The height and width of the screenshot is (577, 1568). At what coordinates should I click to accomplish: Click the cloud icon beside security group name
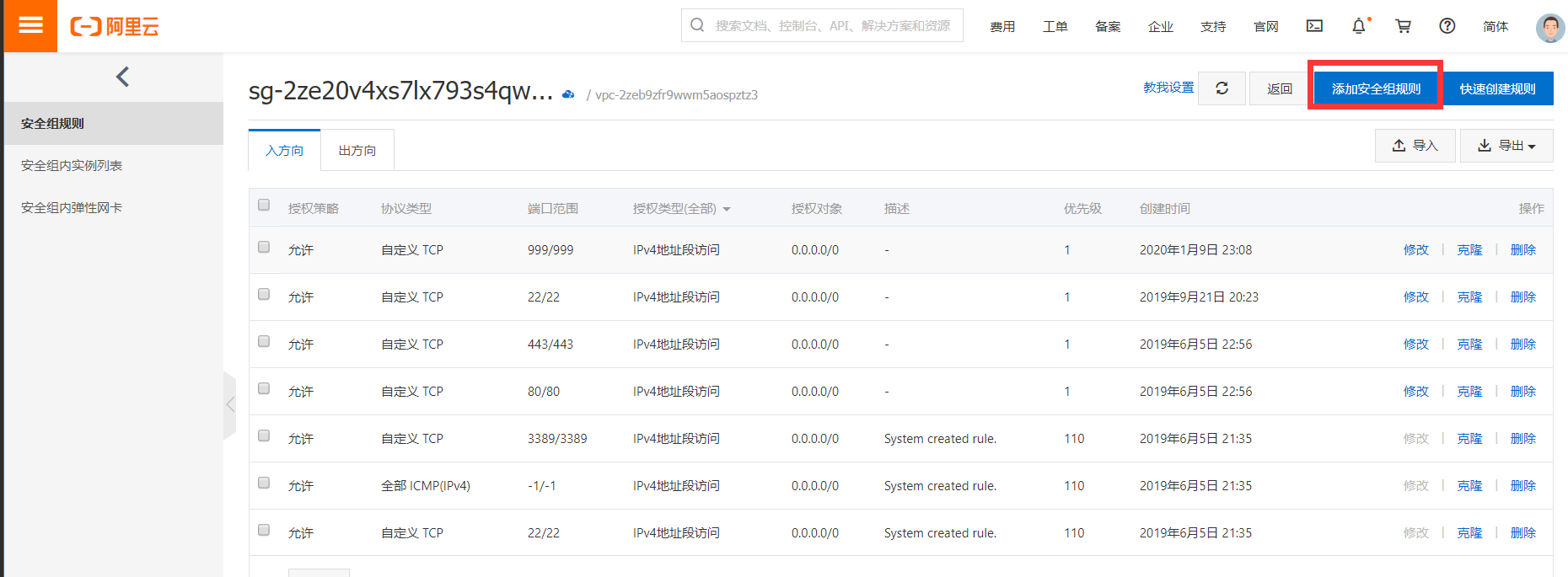569,94
